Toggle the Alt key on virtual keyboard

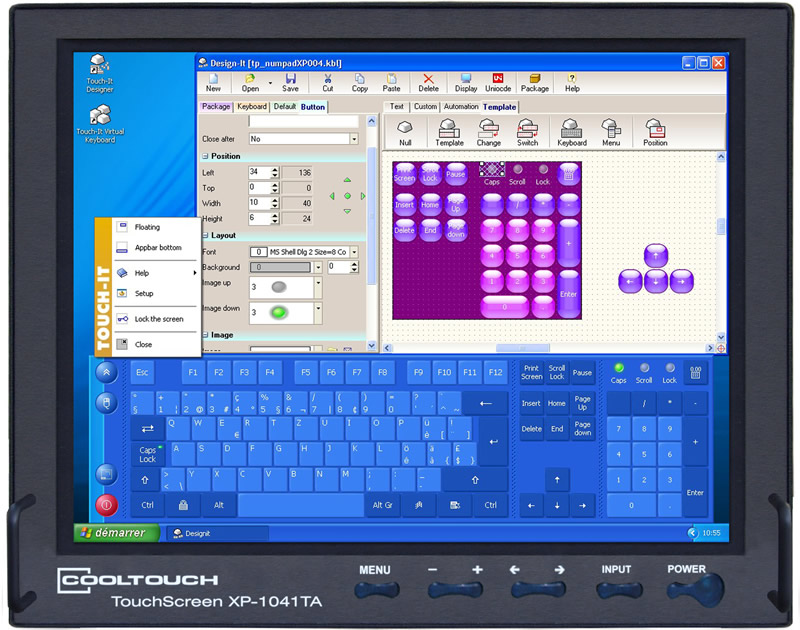(218, 505)
